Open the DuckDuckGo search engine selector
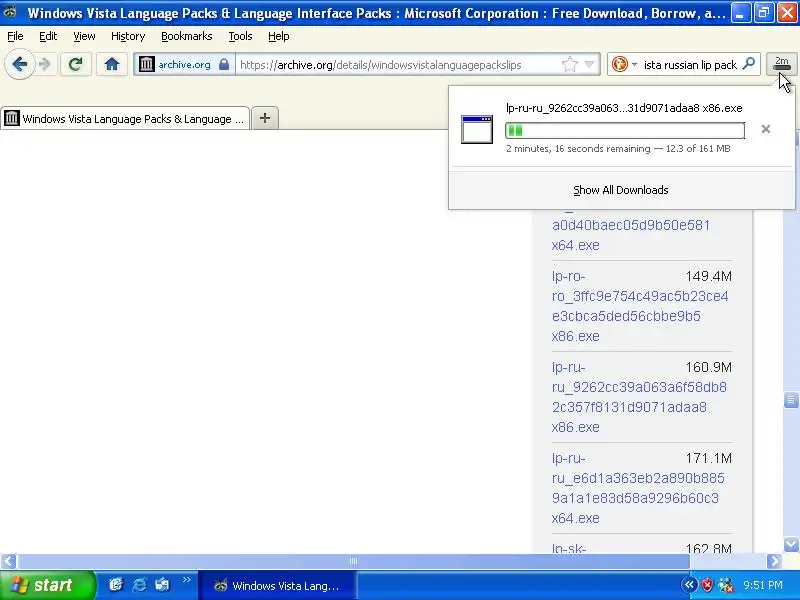The width and height of the screenshot is (800, 600). click(623, 64)
